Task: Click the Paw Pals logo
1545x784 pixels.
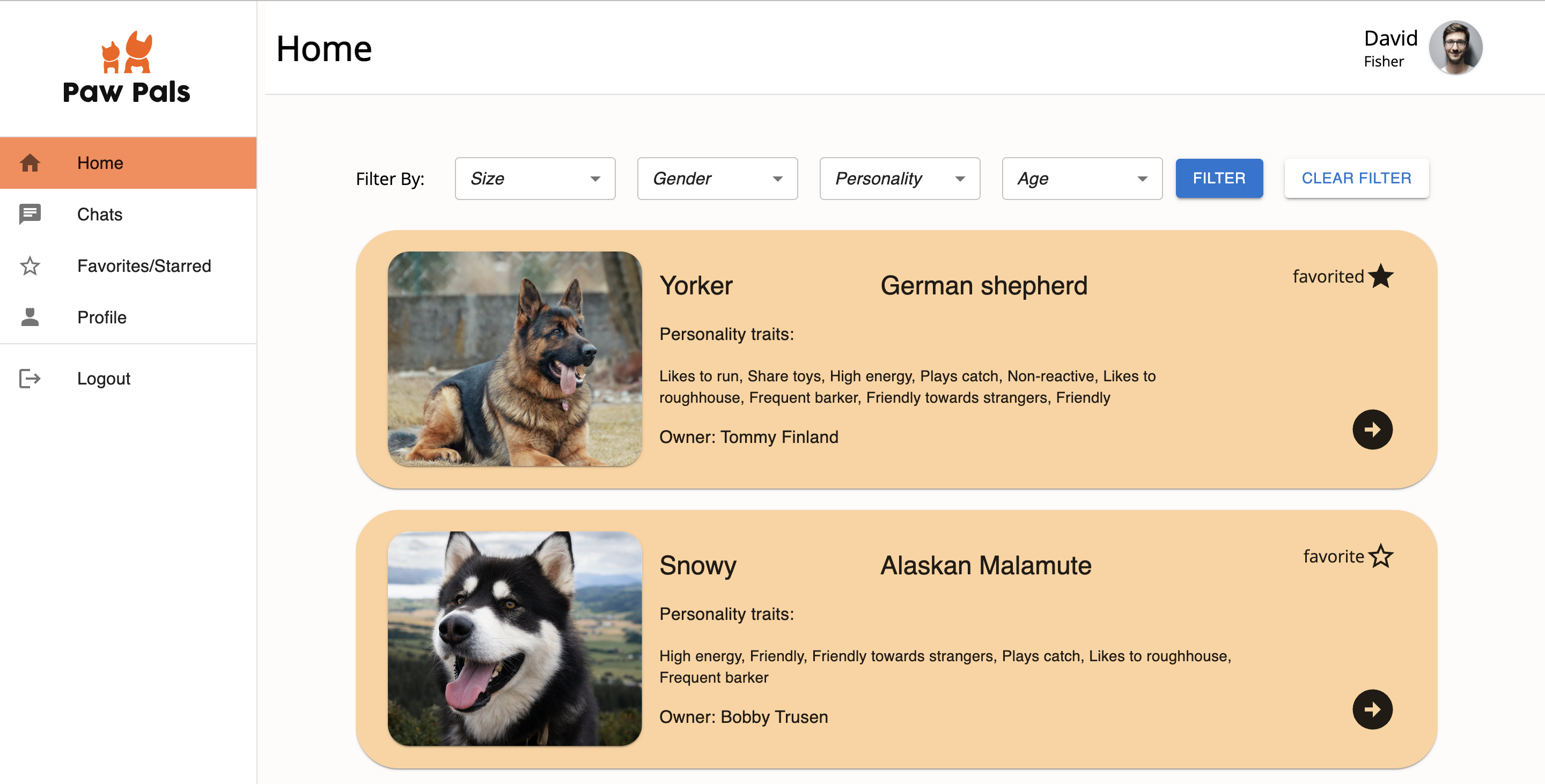Action: coord(127,67)
